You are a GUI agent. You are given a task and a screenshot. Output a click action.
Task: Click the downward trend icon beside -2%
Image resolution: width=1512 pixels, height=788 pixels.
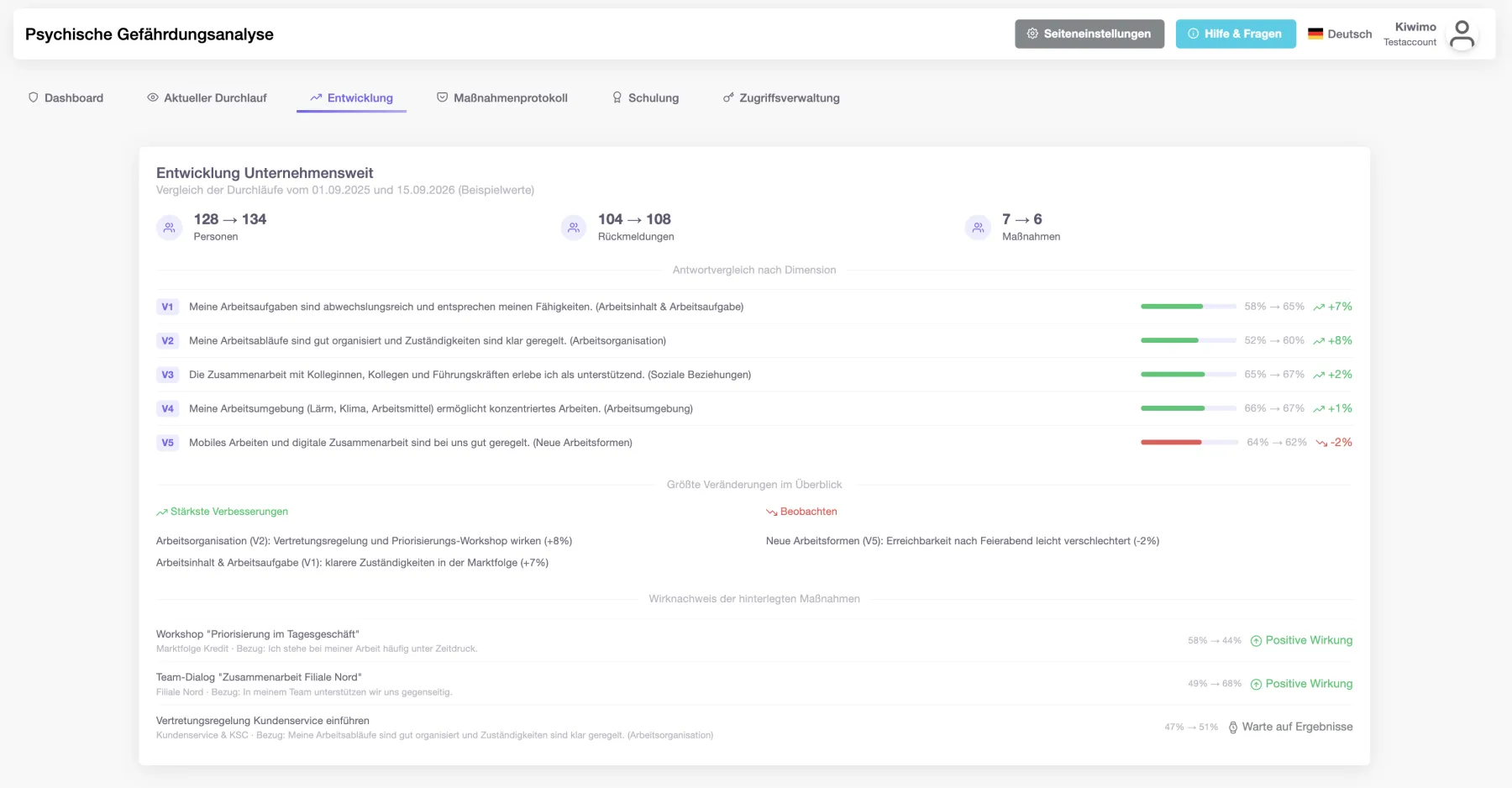click(x=1321, y=443)
